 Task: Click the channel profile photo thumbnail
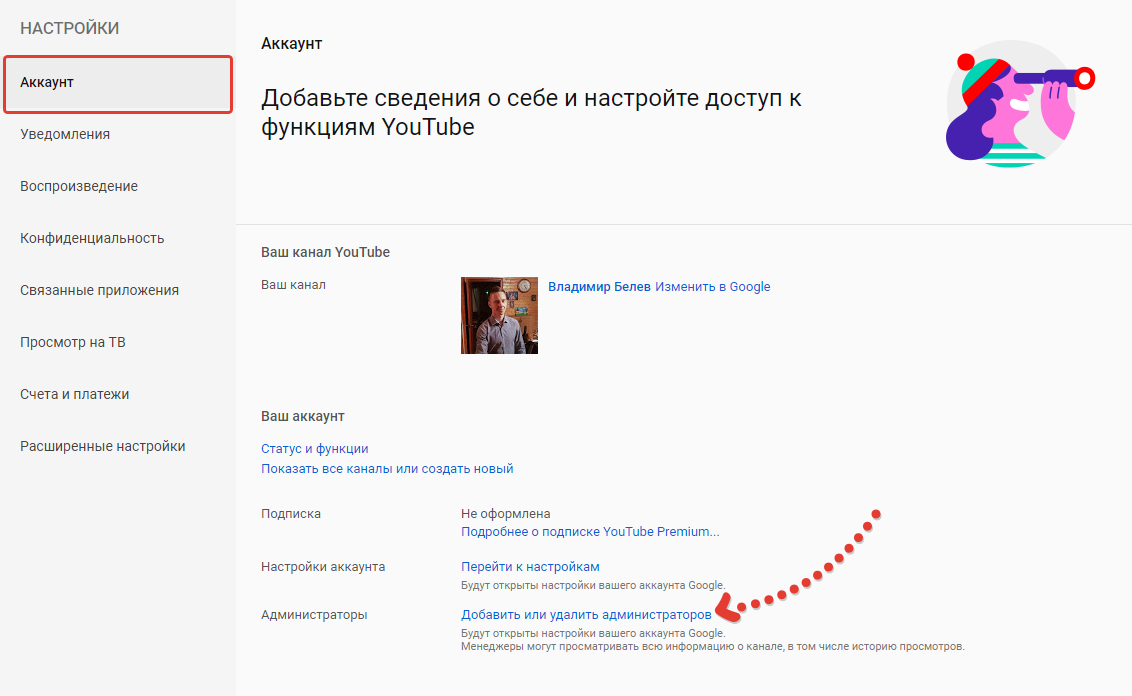point(499,316)
